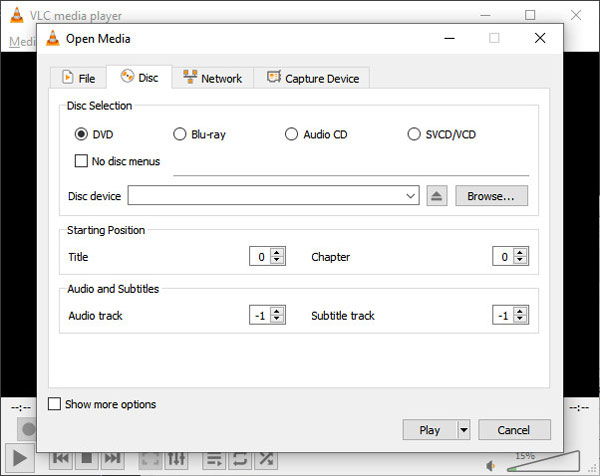The width and height of the screenshot is (600, 476).
Task: Click inside the Title number field
Action: pos(260,256)
